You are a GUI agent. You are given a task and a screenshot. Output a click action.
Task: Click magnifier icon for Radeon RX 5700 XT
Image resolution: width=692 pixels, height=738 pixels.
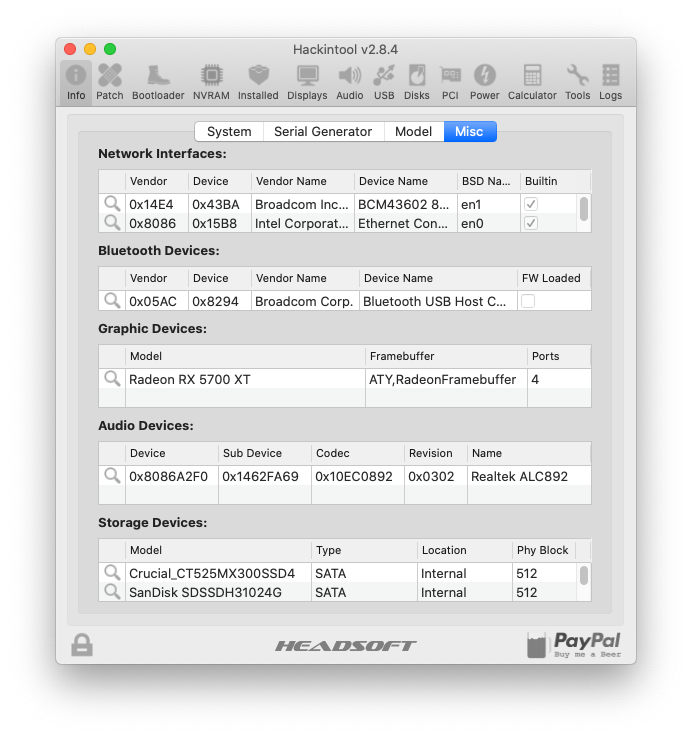click(112, 378)
